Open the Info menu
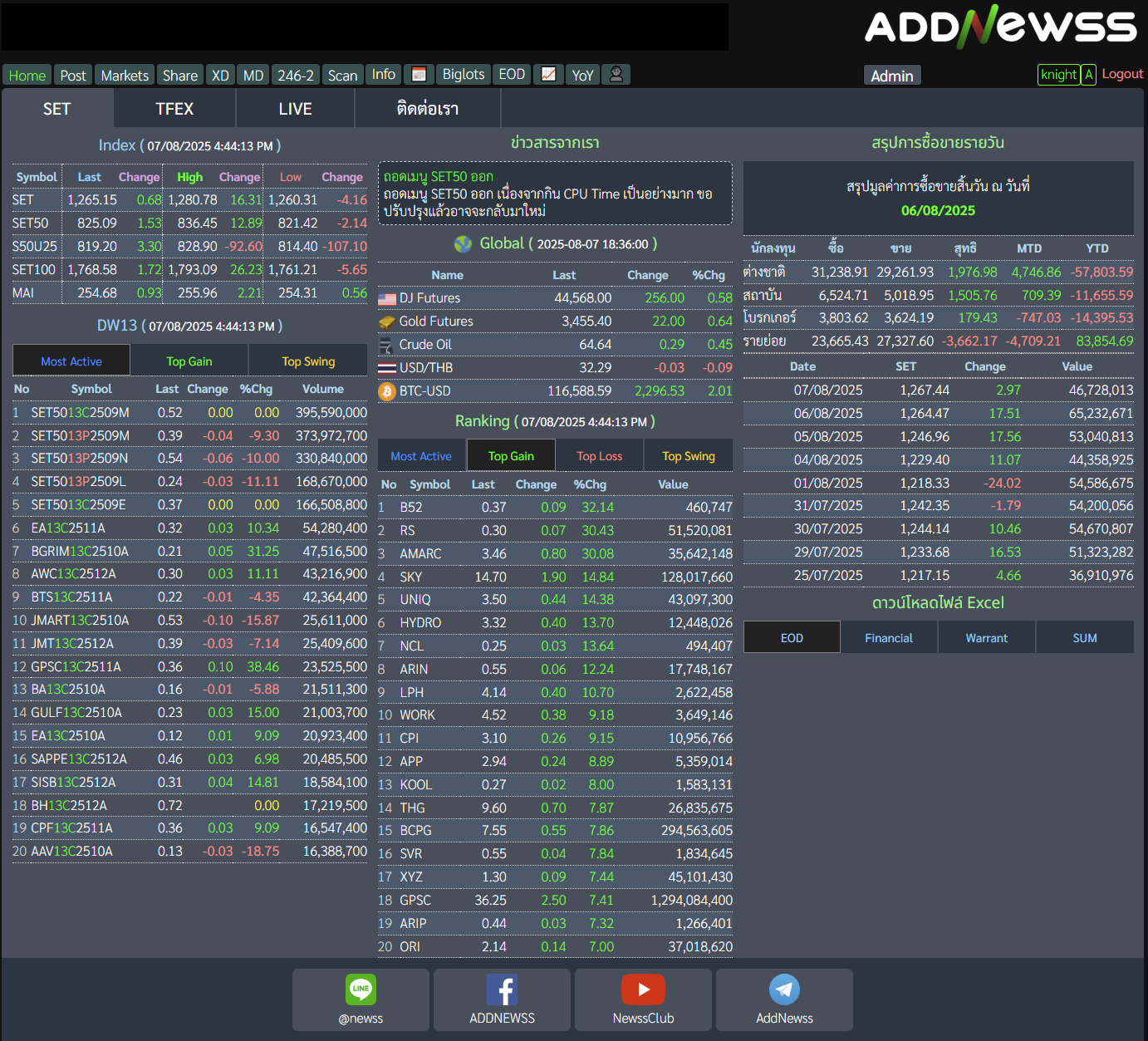 pyautogui.click(x=384, y=75)
